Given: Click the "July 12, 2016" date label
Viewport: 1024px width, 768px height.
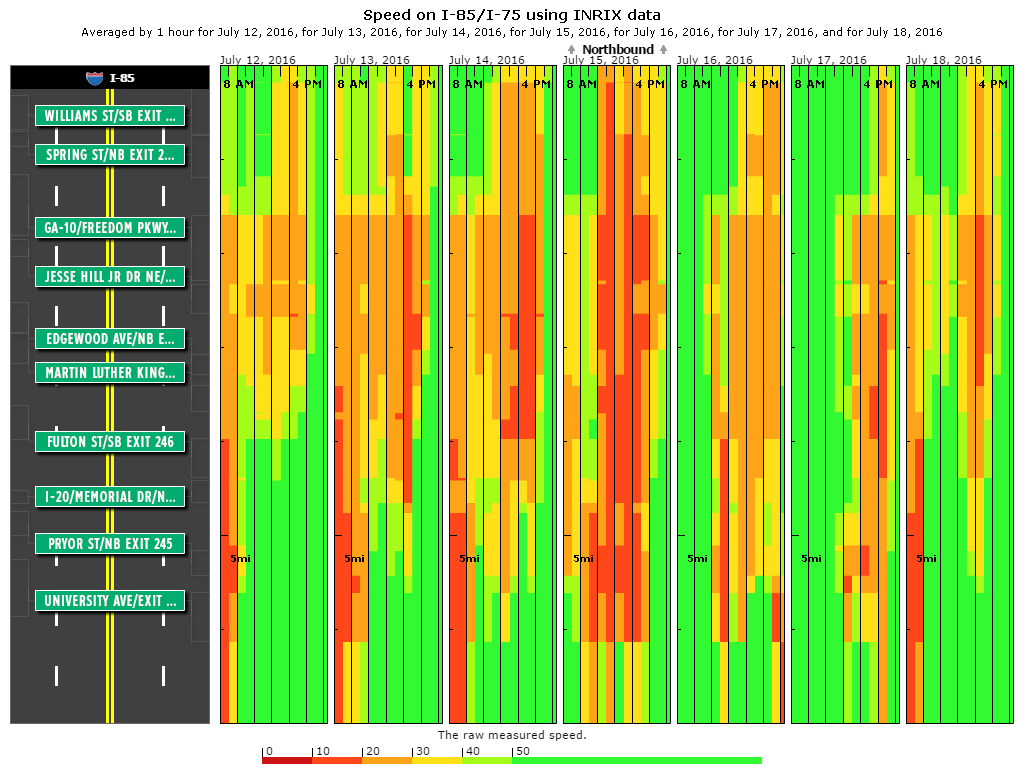Looking at the screenshot, I should pyautogui.click(x=258, y=59).
